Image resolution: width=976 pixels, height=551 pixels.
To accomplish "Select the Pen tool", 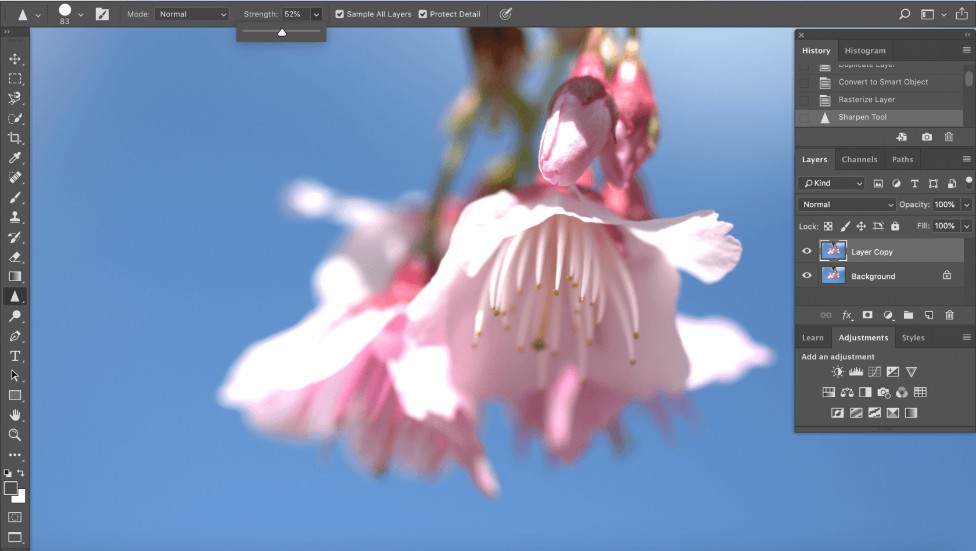I will pyautogui.click(x=15, y=336).
